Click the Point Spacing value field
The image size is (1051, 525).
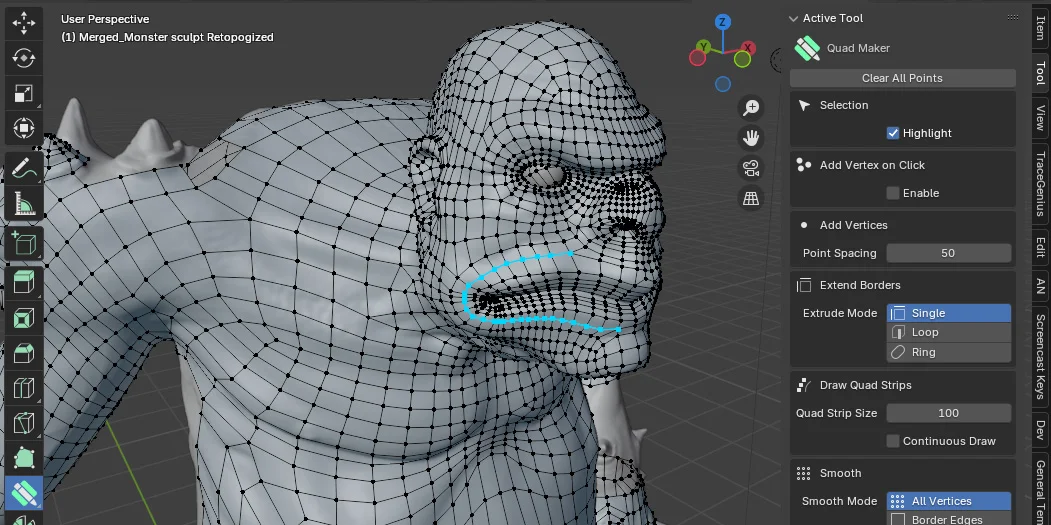pos(948,253)
